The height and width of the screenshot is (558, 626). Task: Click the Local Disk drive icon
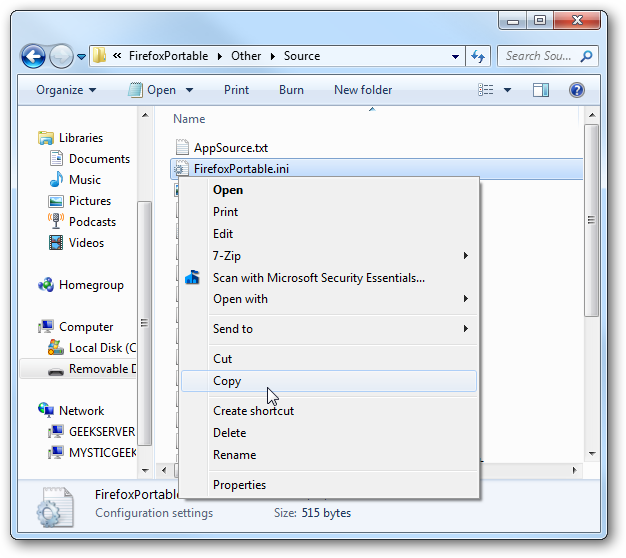pos(55,347)
